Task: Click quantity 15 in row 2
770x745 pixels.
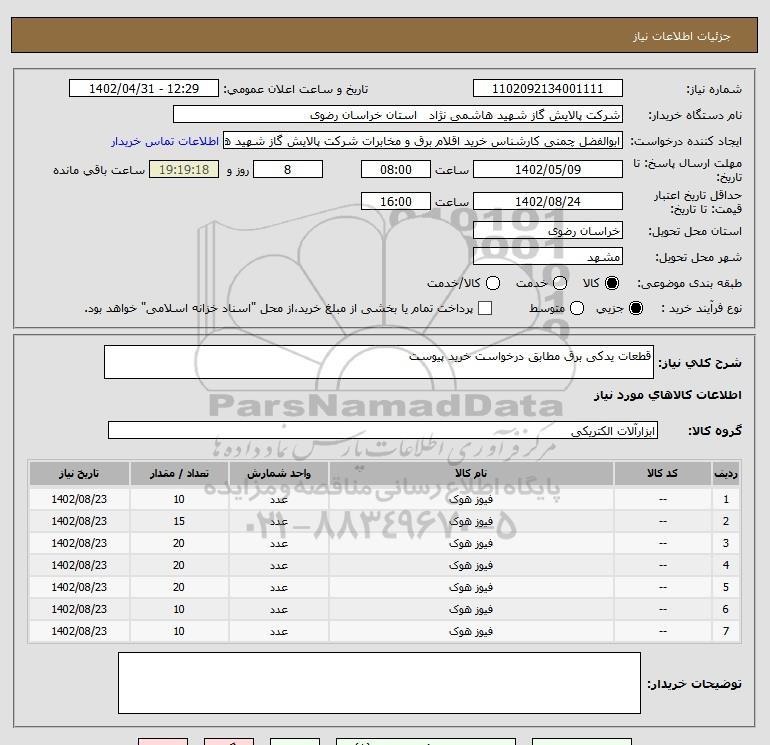Action: [179, 522]
